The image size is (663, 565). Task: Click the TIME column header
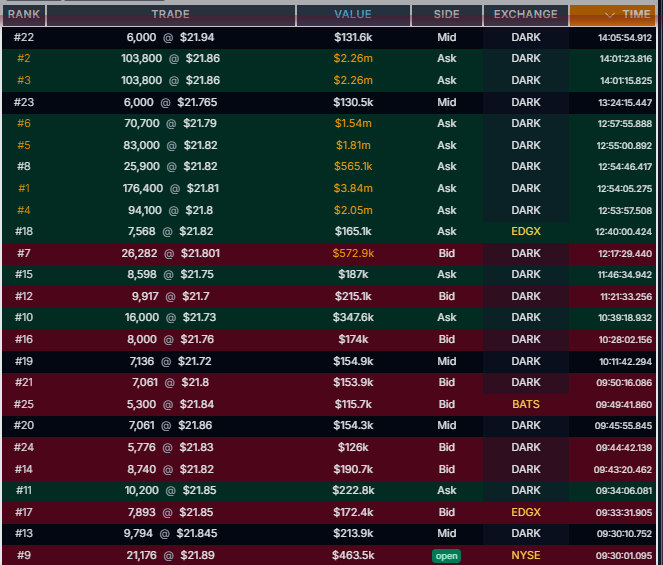613,14
